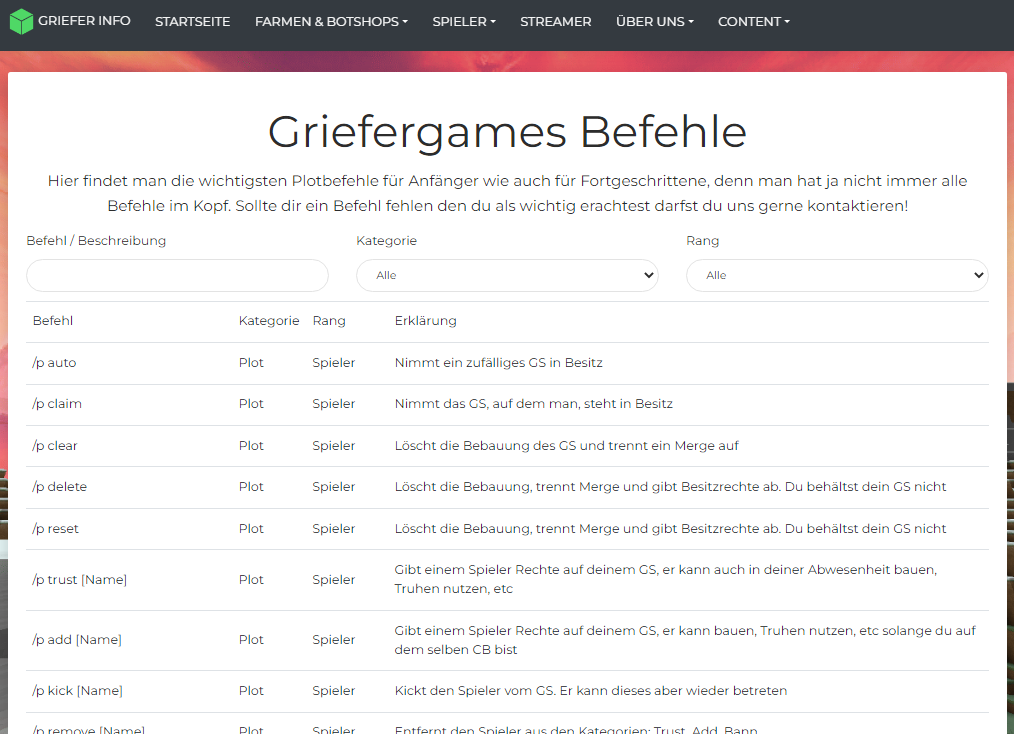1014x734 pixels.
Task: Select the /p auto command row
Action: [507, 363]
